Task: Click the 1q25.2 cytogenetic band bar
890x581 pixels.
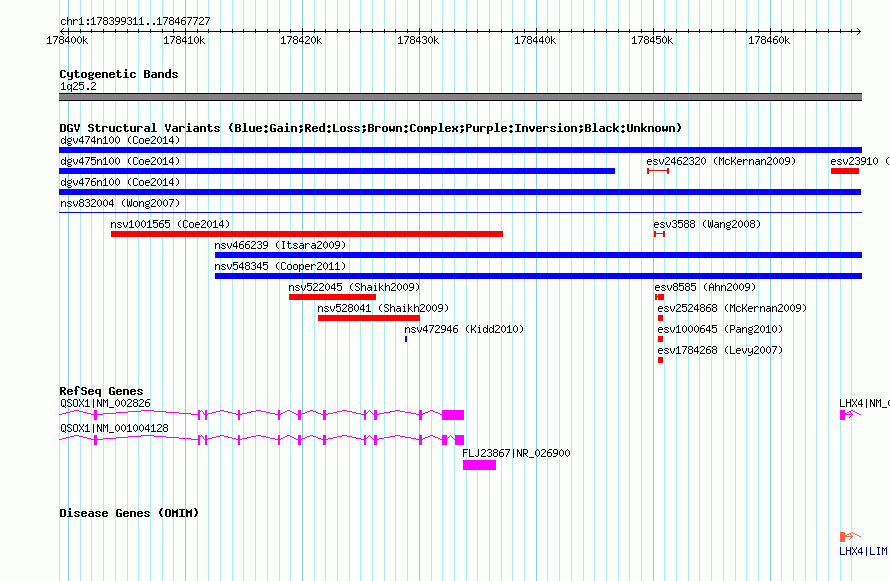Action: [460, 97]
